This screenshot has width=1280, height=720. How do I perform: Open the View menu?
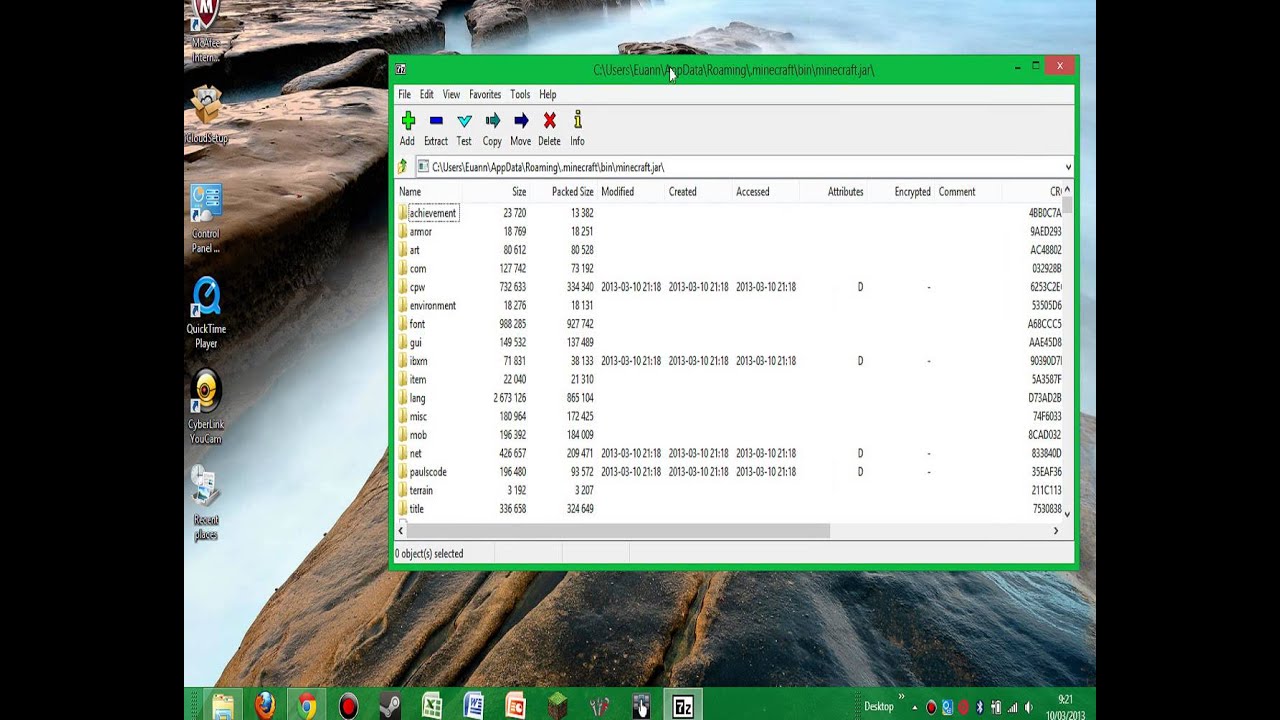point(451,94)
